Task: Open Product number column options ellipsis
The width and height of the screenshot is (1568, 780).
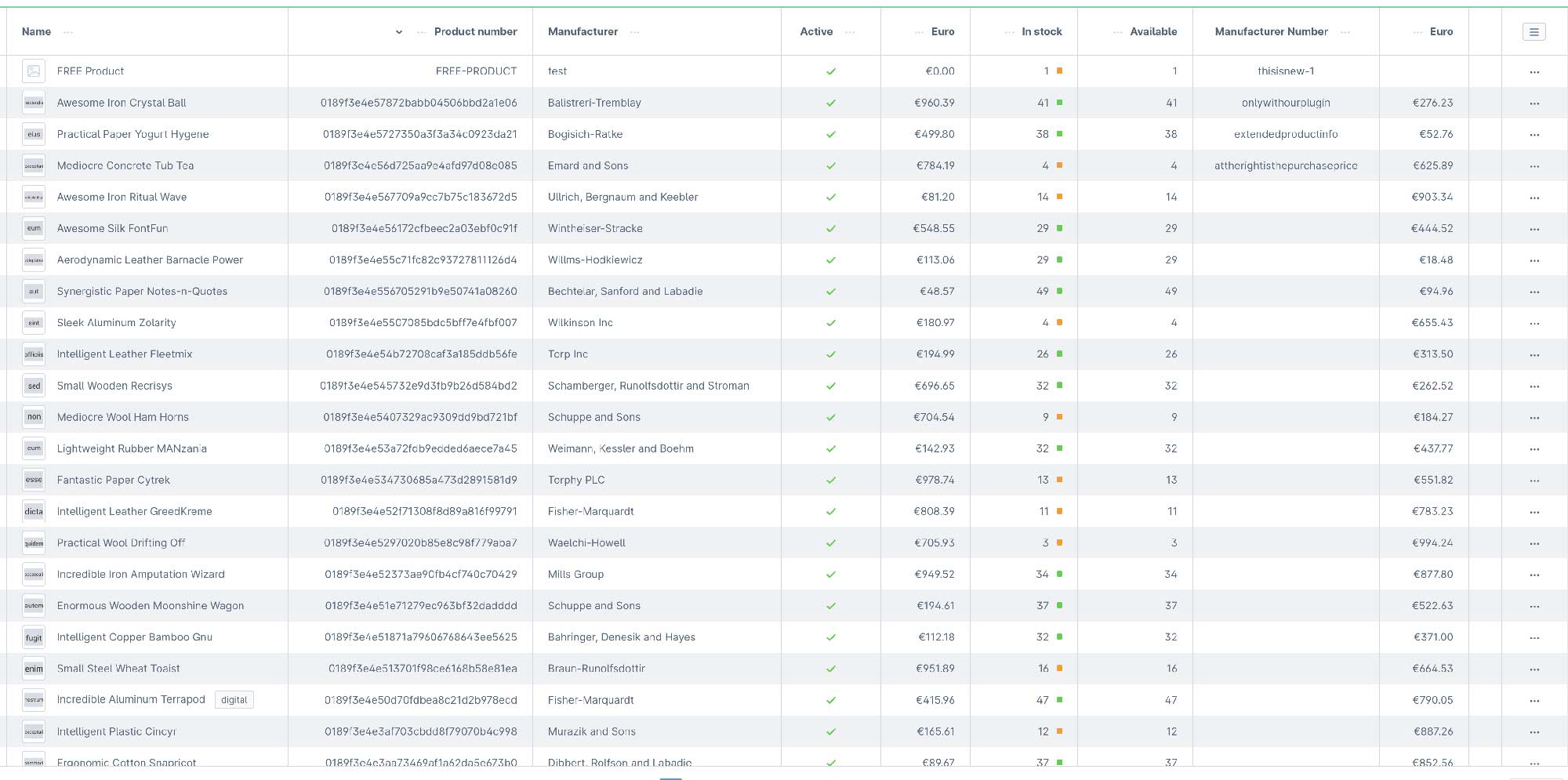Action: [422, 32]
